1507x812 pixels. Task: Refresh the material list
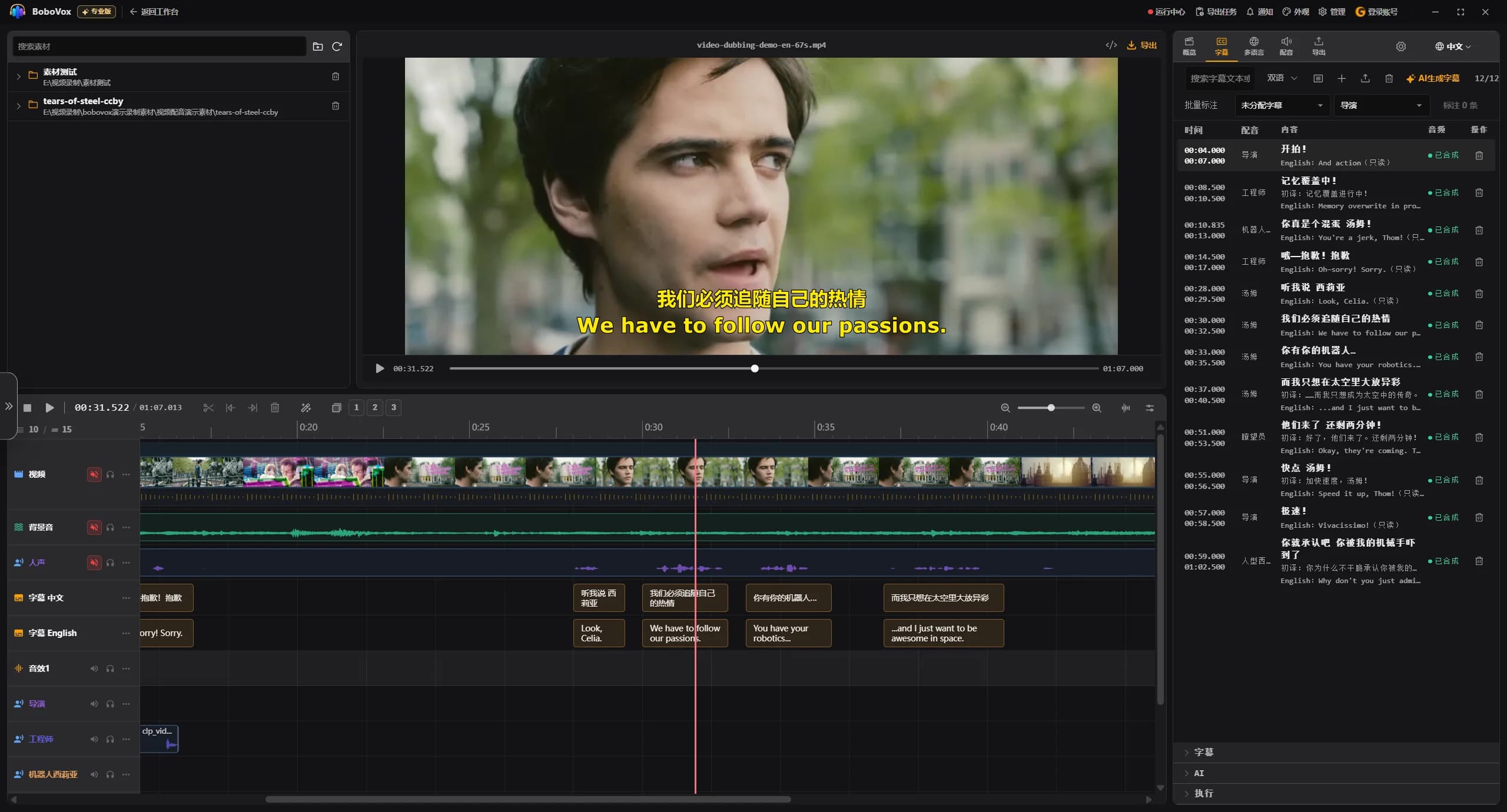pyautogui.click(x=337, y=46)
